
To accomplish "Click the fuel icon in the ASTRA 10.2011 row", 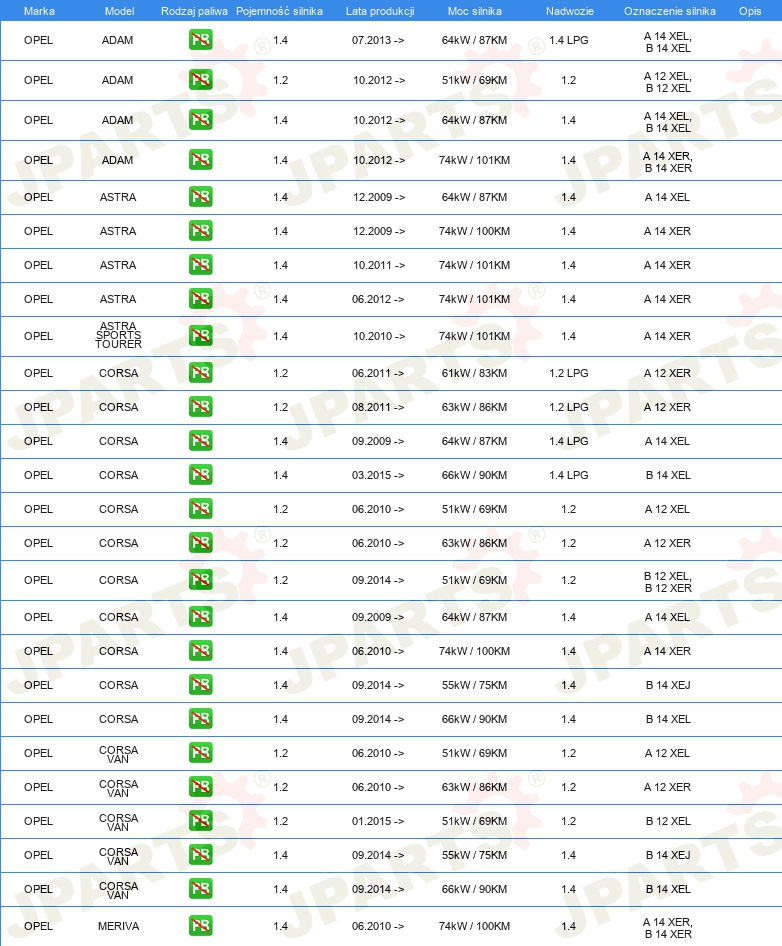I will pos(200,265).
